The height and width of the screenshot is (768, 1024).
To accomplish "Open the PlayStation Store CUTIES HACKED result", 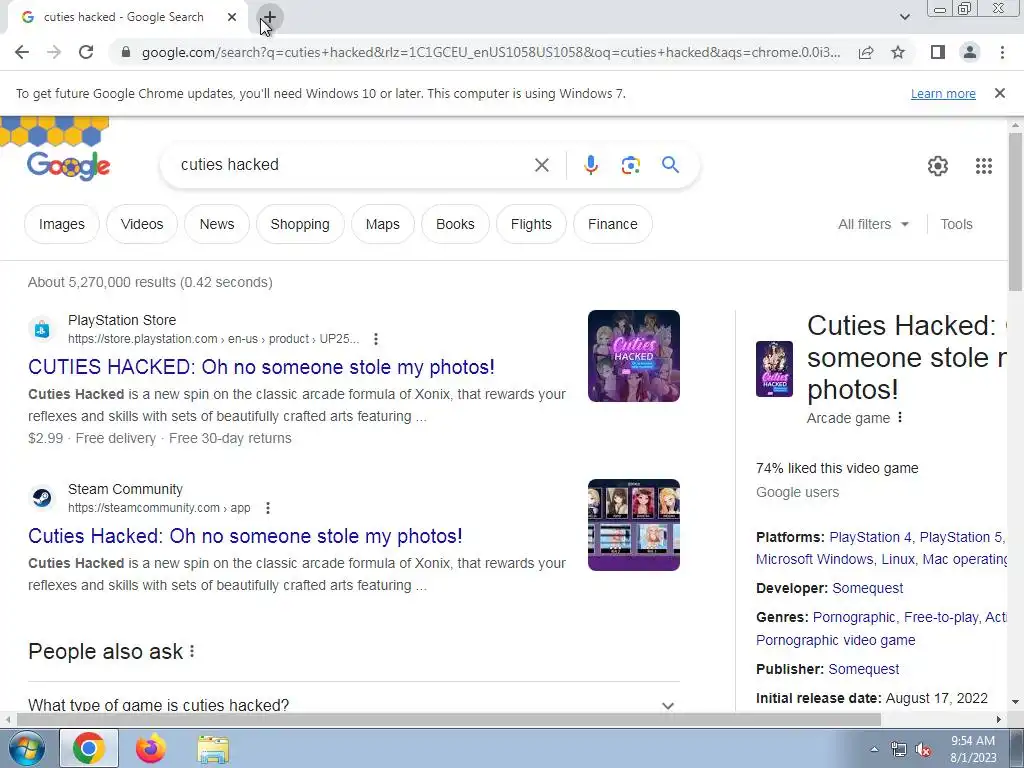I will coord(261,367).
